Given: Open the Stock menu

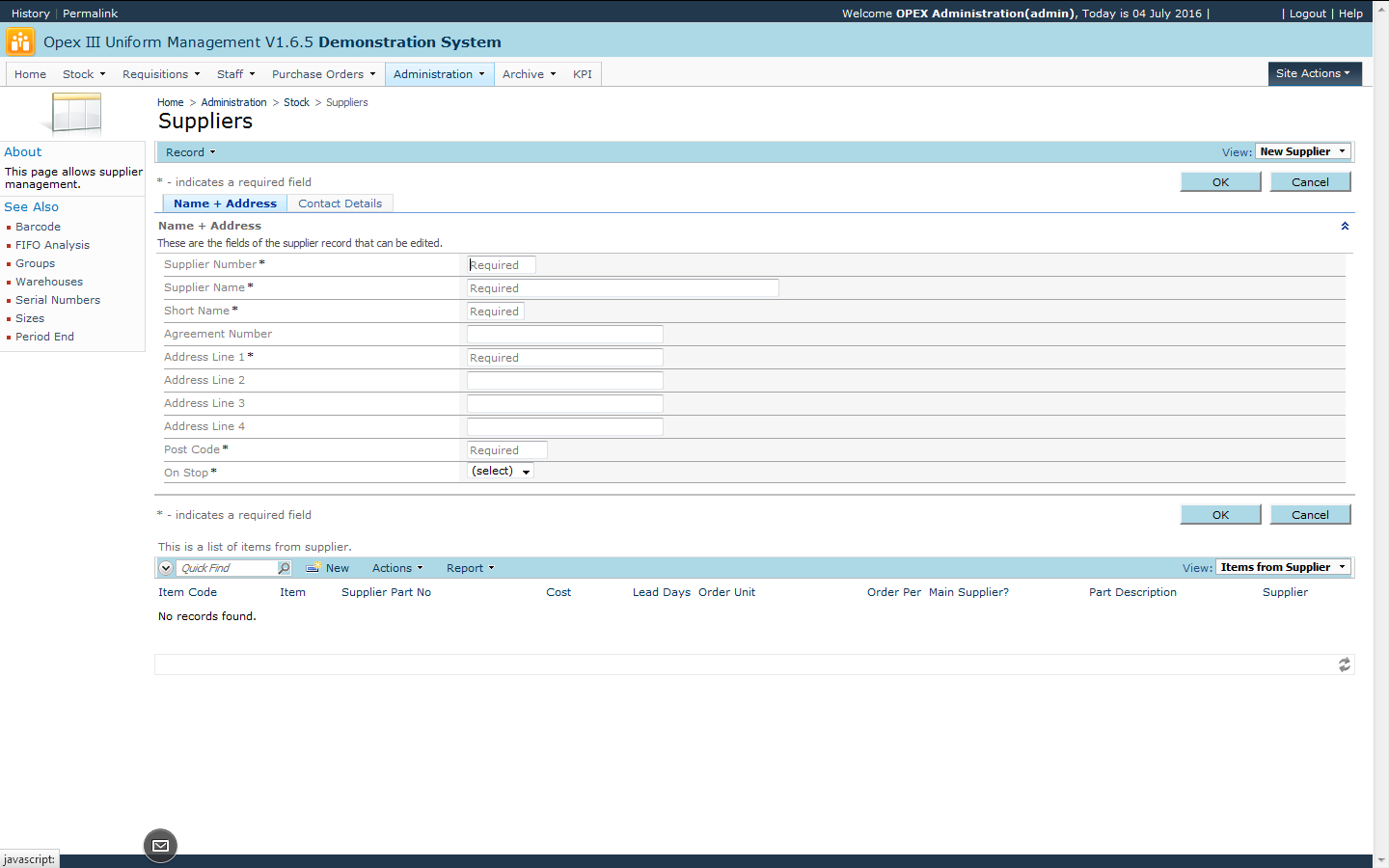Looking at the screenshot, I should click(x=84, y=74).
